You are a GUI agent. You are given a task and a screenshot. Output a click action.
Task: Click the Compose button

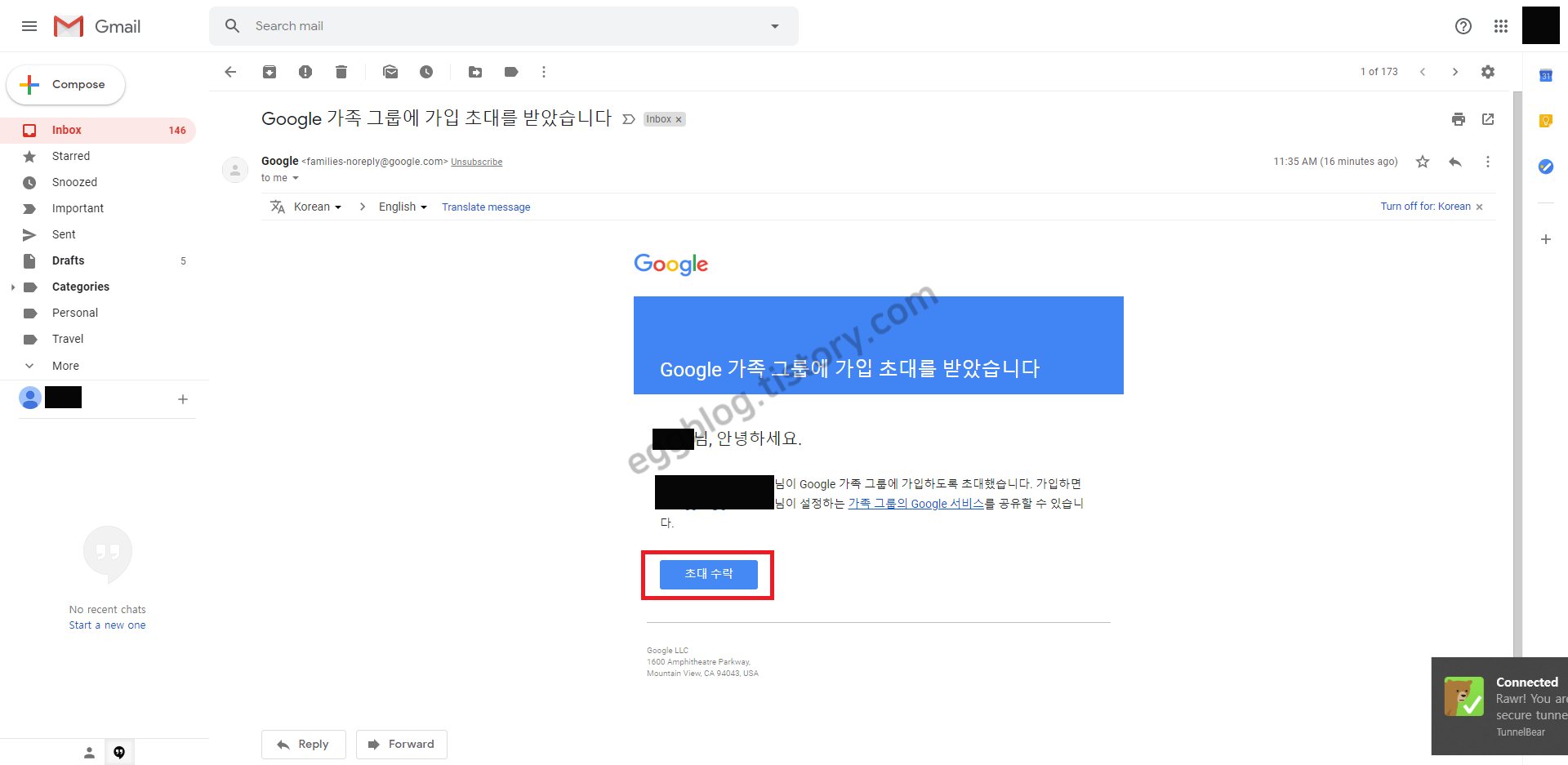pos(66,85)
